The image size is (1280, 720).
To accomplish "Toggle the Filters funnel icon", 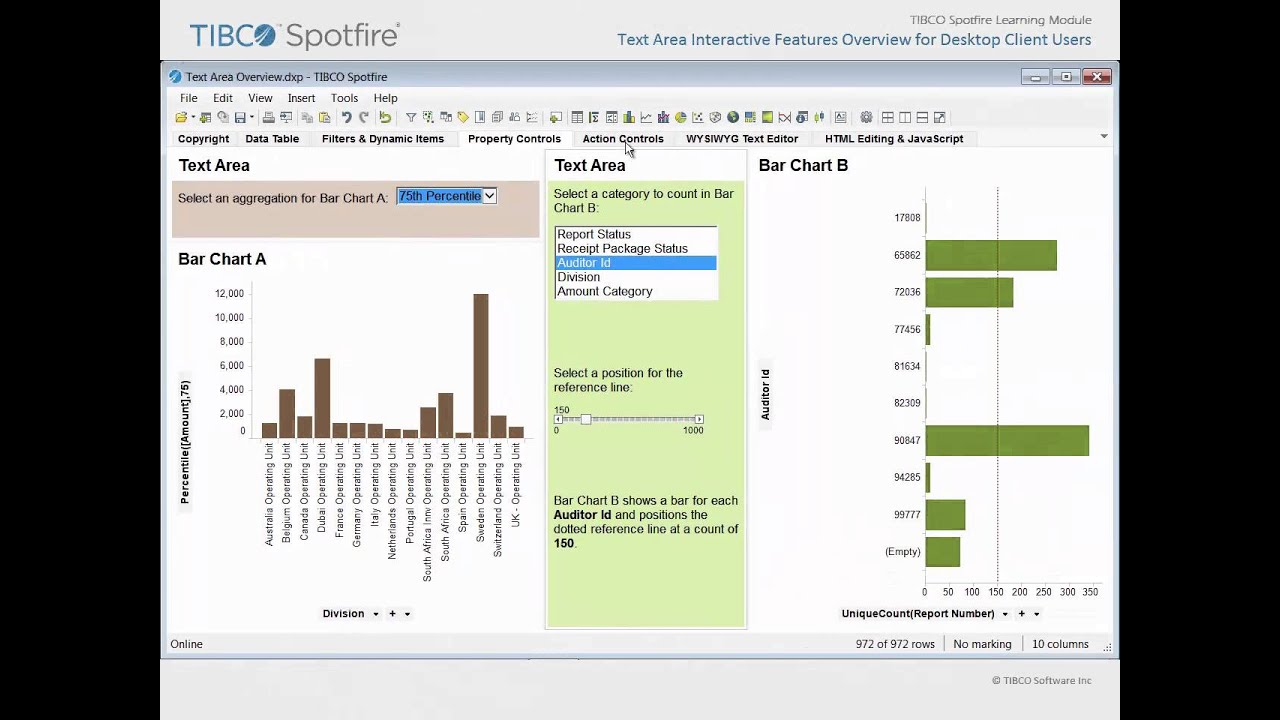I will point(411,117).
